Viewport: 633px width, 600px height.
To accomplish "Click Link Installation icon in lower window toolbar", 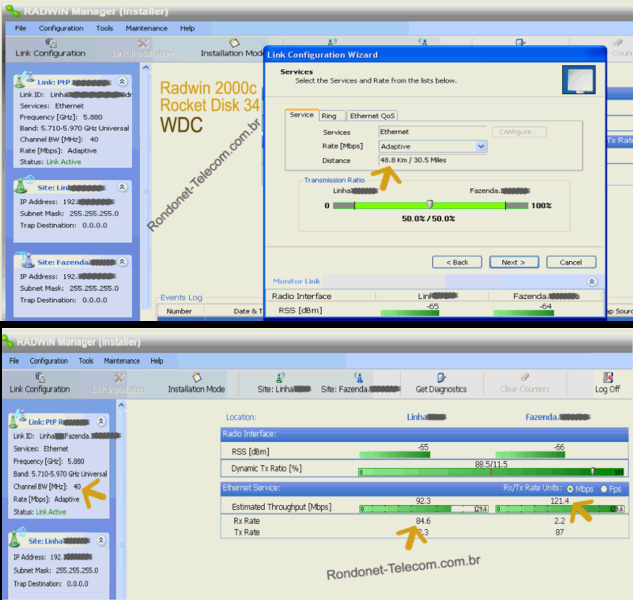I will tap(118, 377).
